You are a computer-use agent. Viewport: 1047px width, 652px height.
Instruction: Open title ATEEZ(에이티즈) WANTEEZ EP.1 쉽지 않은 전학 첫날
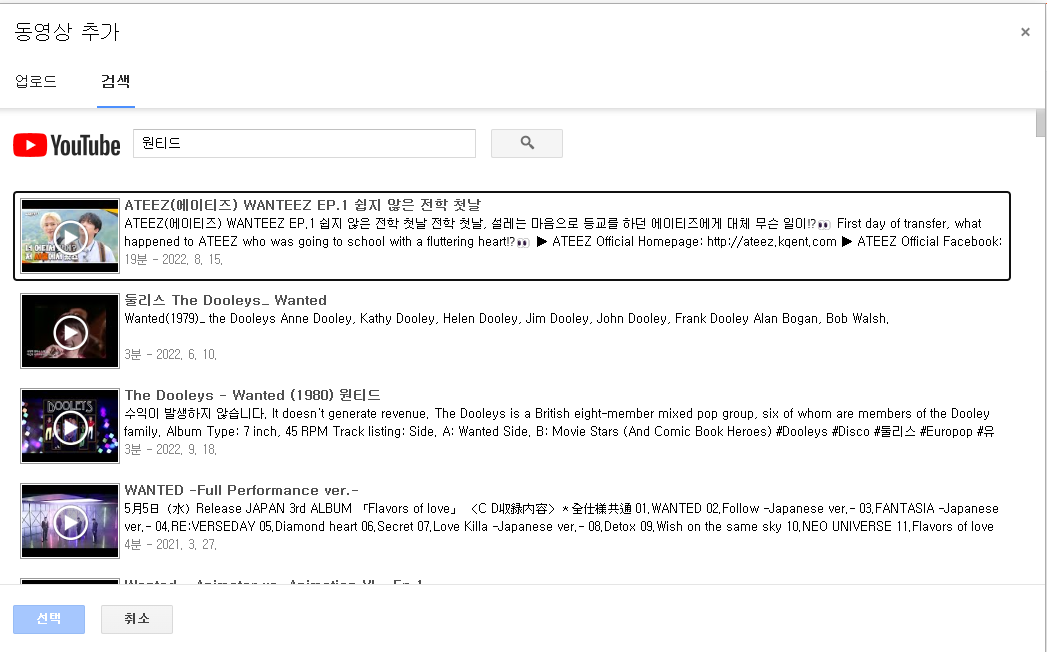(x=302, y=205)
